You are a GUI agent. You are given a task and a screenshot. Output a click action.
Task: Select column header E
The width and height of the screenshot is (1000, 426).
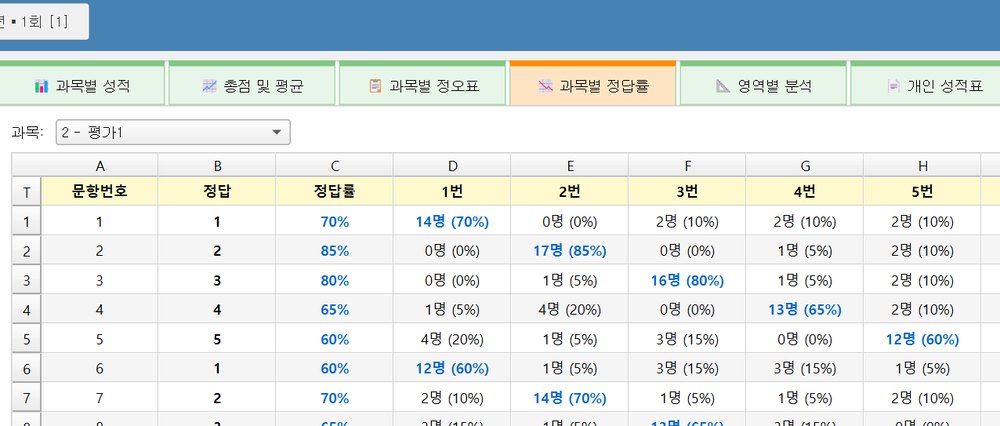point(570,166)
